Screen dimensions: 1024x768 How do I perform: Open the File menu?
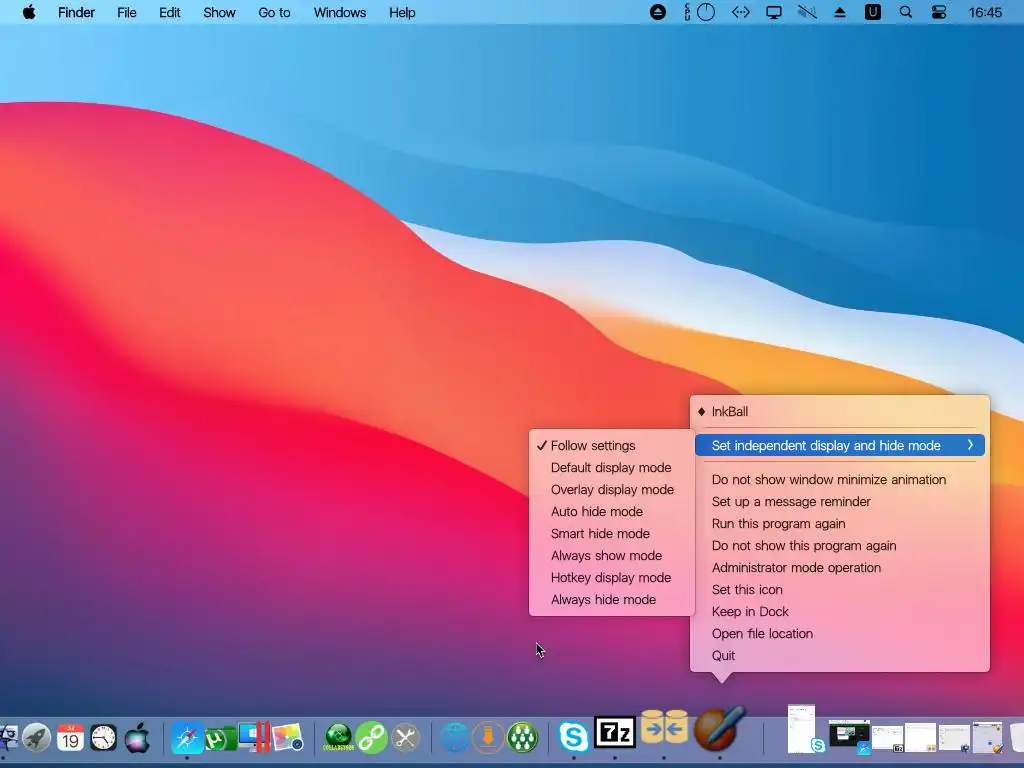click(x=127, y=12)
